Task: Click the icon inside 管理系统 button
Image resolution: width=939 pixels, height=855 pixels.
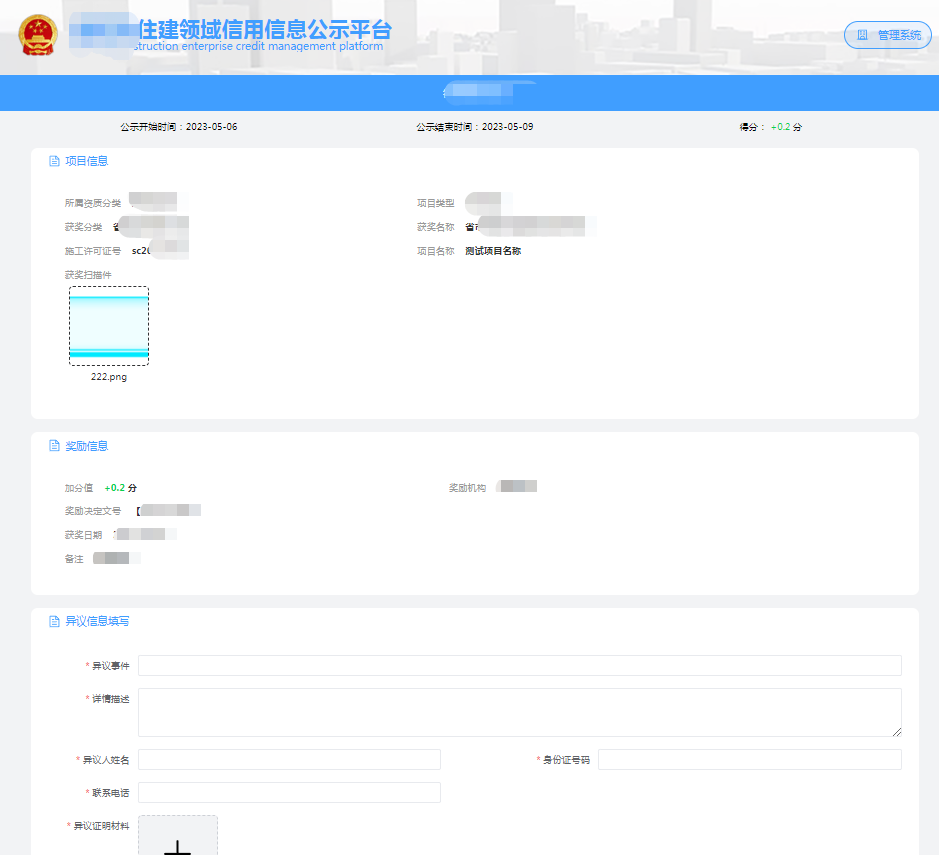Action: click(862, 35)
